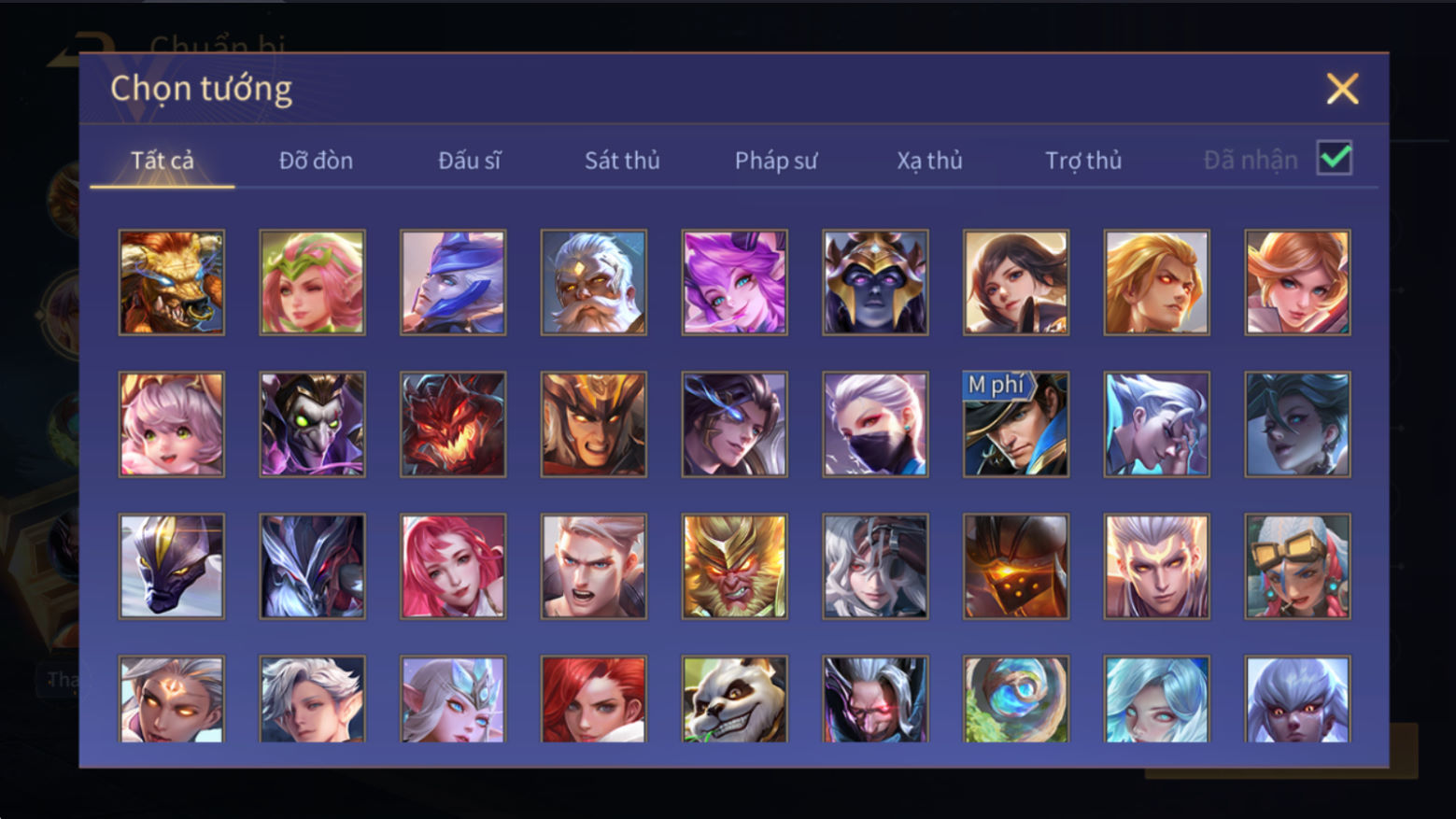The width and height of the screenshot is (1456, 819).
Task: Close the Chọn tướng dialog
Action: click(x=1342, y=89)
